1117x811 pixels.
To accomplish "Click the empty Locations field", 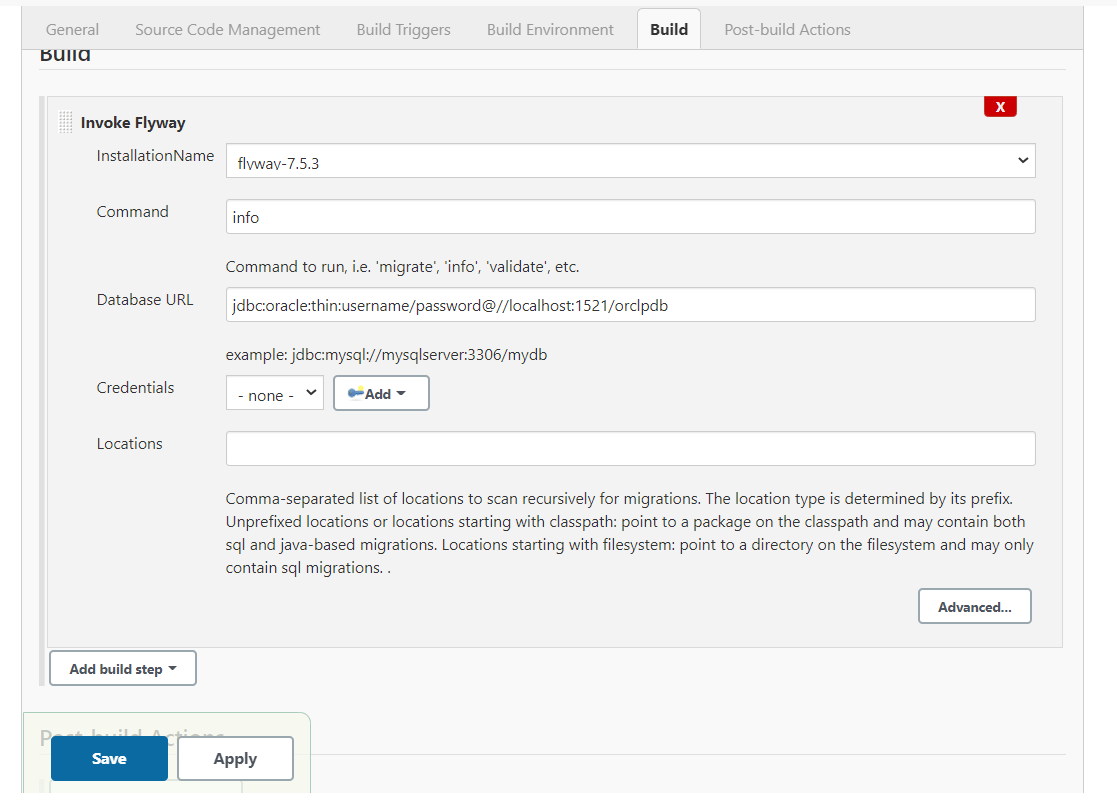I will pyautogui.click(x=630, y=449).
